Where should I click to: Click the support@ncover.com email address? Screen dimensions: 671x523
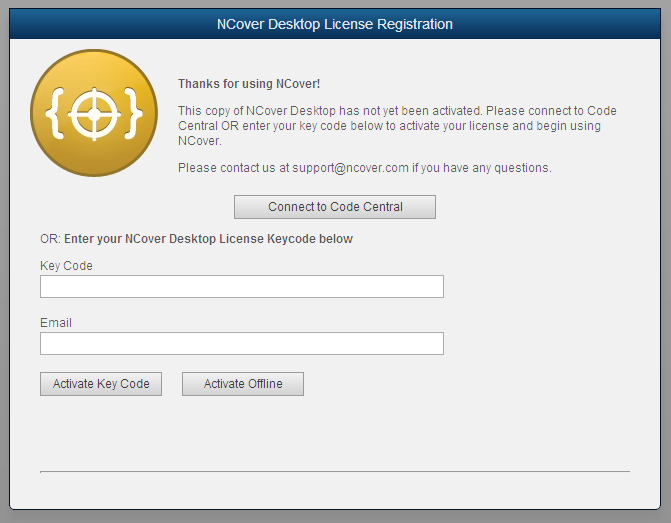(350, 168)
